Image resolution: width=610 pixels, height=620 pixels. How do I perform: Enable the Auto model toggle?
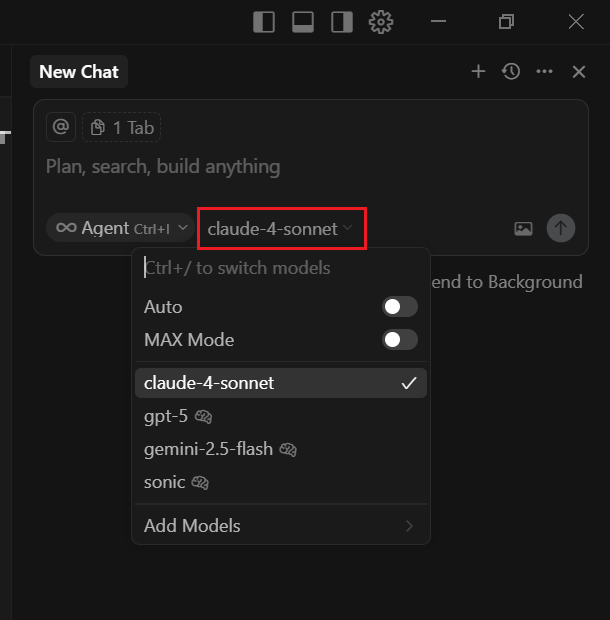click(x=400, y=307)
